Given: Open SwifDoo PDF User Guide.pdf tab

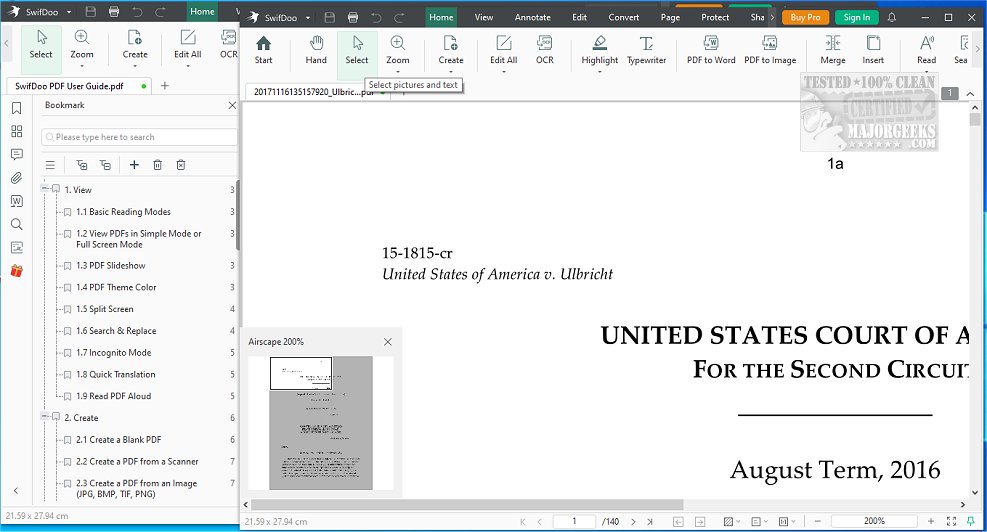Looking at the screenshot, I should [79, 86].
